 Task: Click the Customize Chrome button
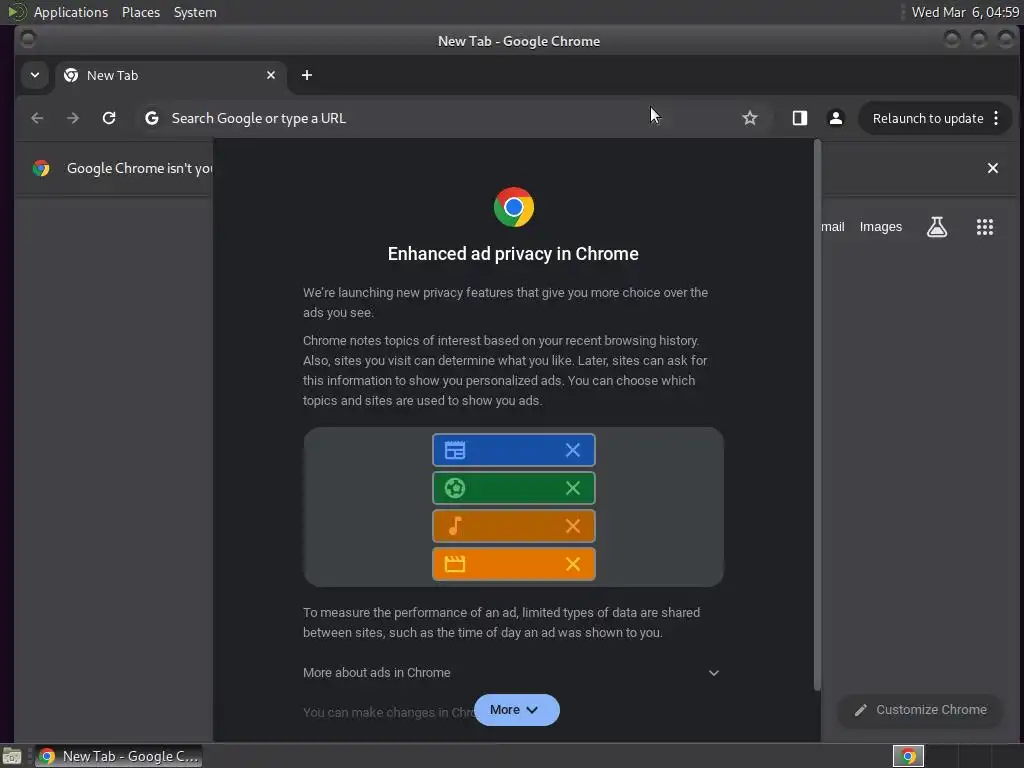(921, 710)
